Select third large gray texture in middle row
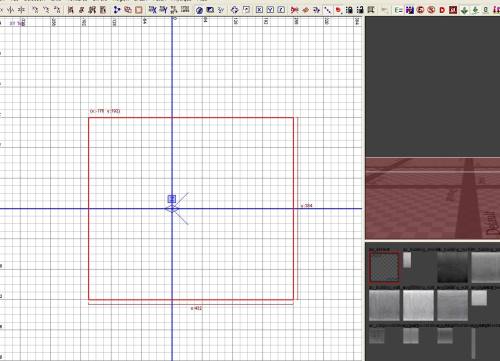 coord(452,305)
